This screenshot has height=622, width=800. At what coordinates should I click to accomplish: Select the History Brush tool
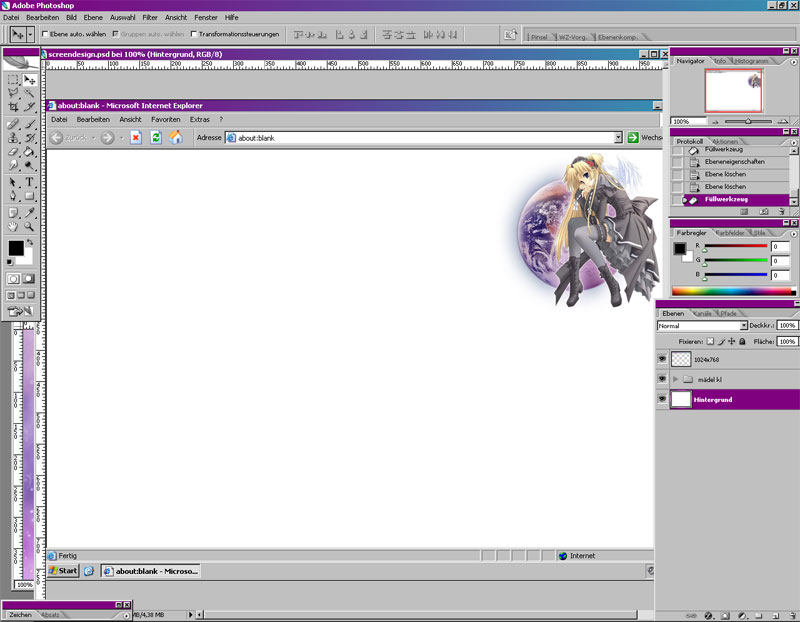[x=30, y=138]
